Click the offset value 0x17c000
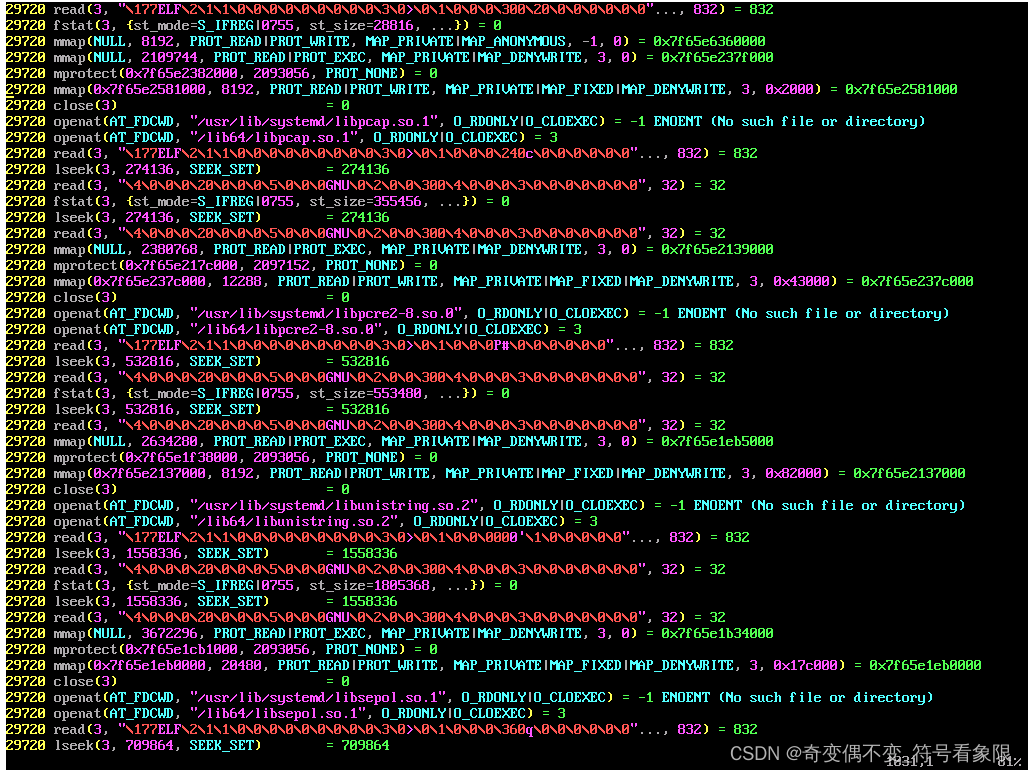This screenshot has height=773, width=1028. pos(804,665)
